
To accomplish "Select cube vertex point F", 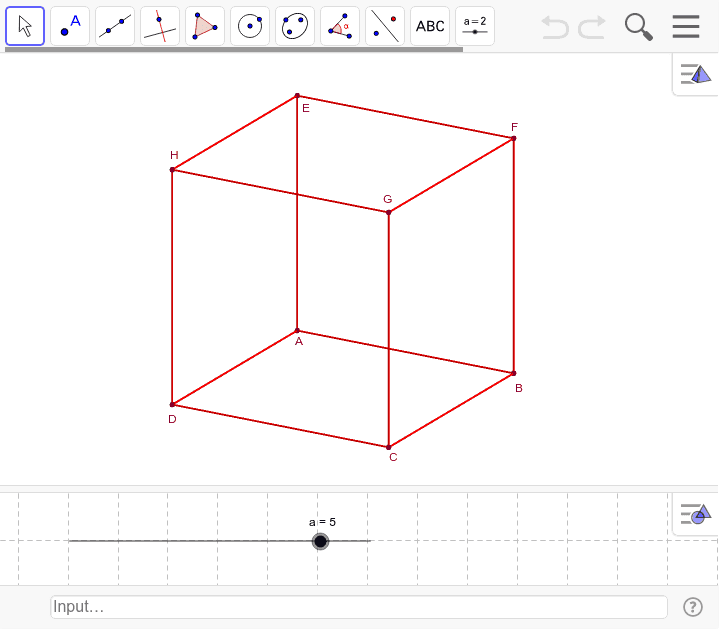I will click(514, 138).
